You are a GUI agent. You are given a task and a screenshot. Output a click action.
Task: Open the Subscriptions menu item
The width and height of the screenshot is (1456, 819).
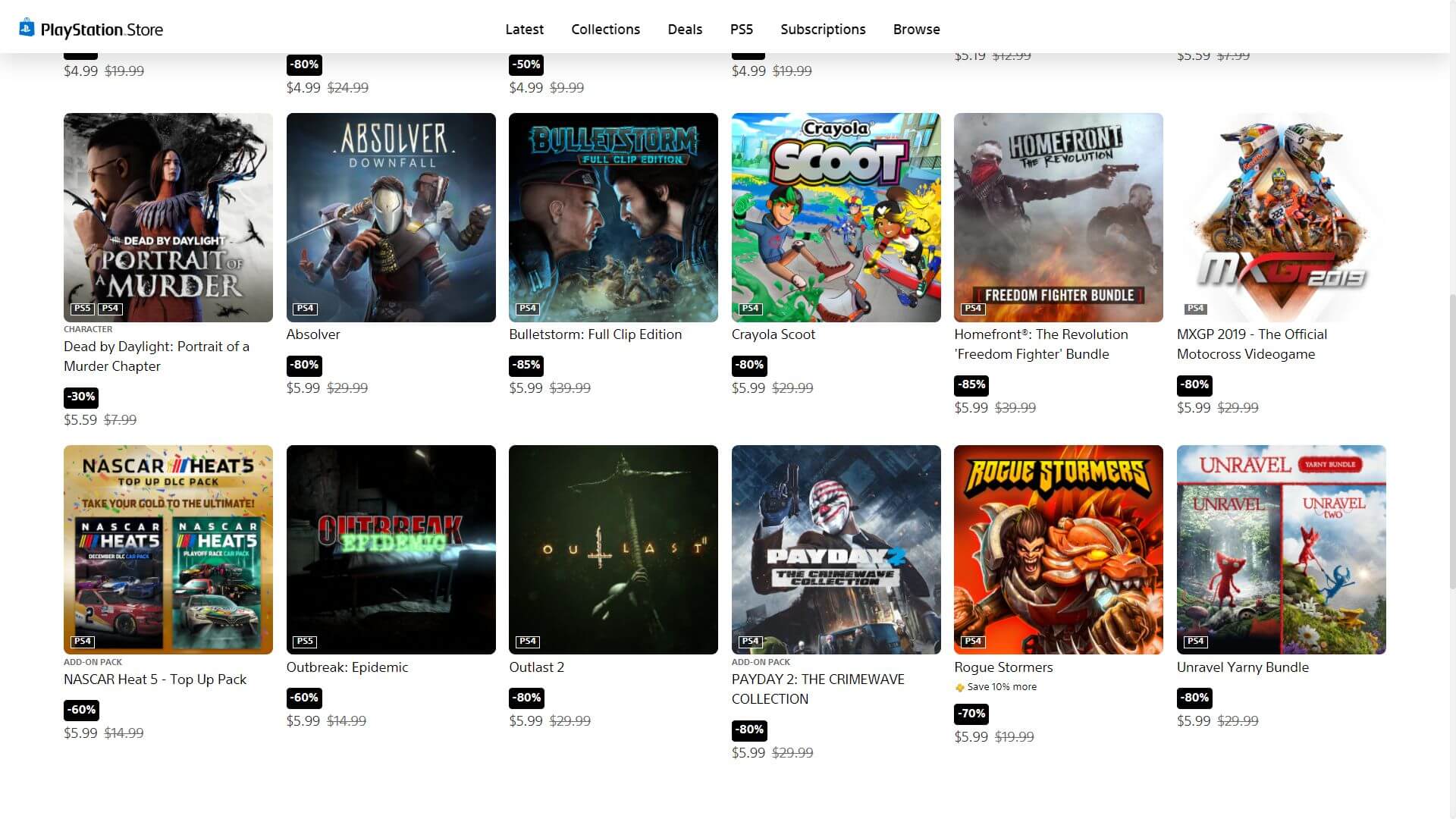tap(823, 29)
